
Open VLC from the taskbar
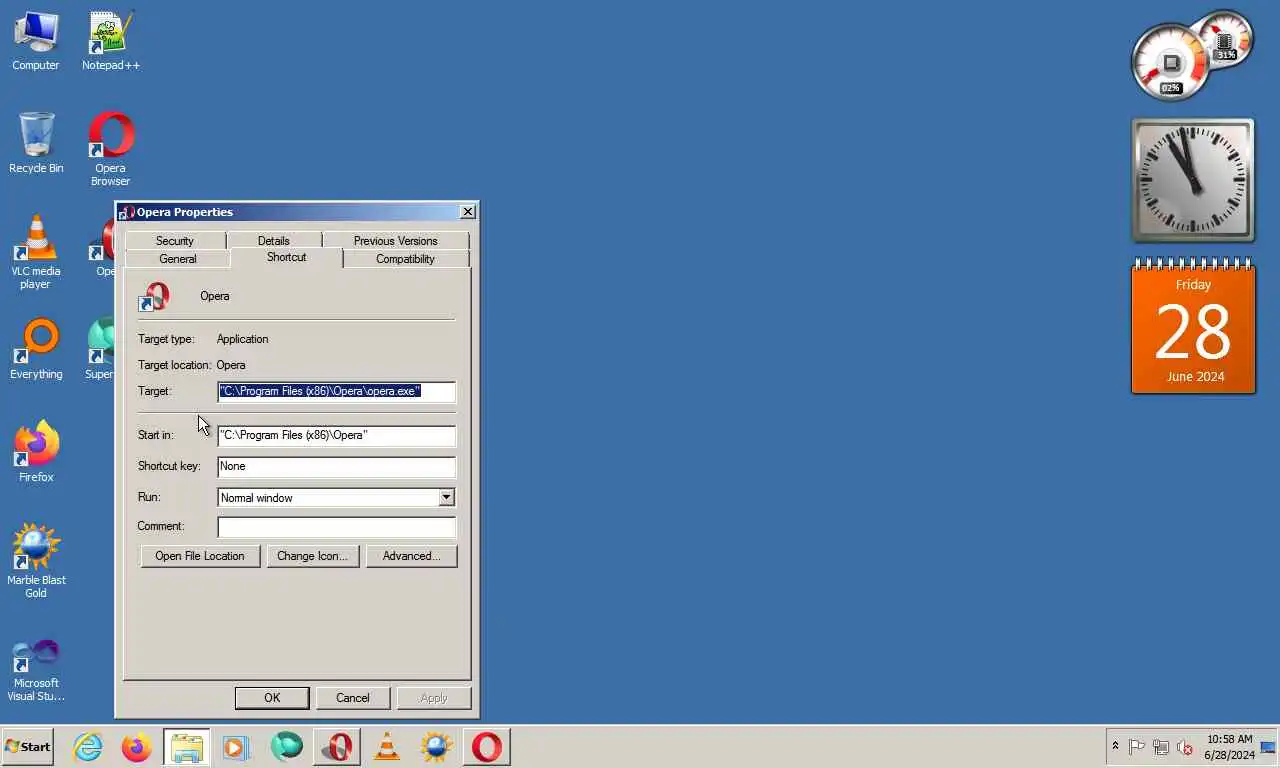[387, 747]
